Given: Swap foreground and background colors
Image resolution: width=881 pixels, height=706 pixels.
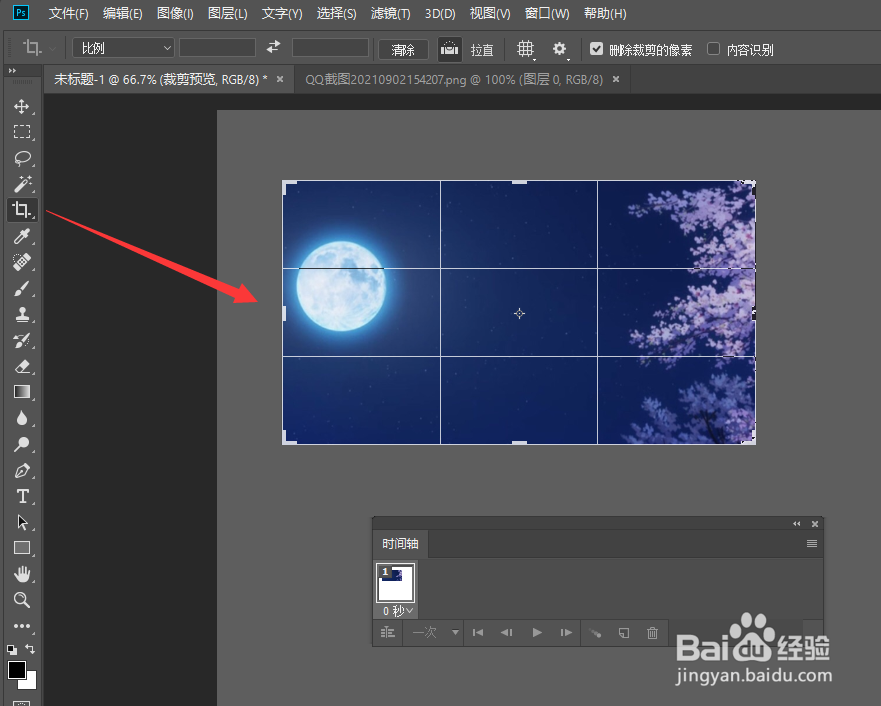Looking at the screenshot, I should pos(30,649).
